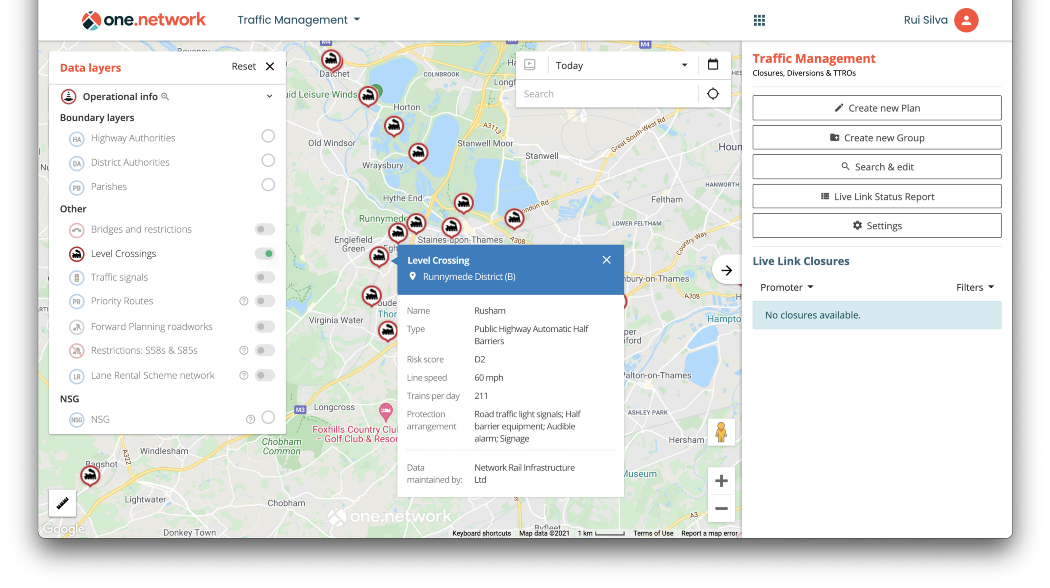This screenshot has width=1050, height=588.
Task: Collapse the Operational info section
Action: coord(269,97)
